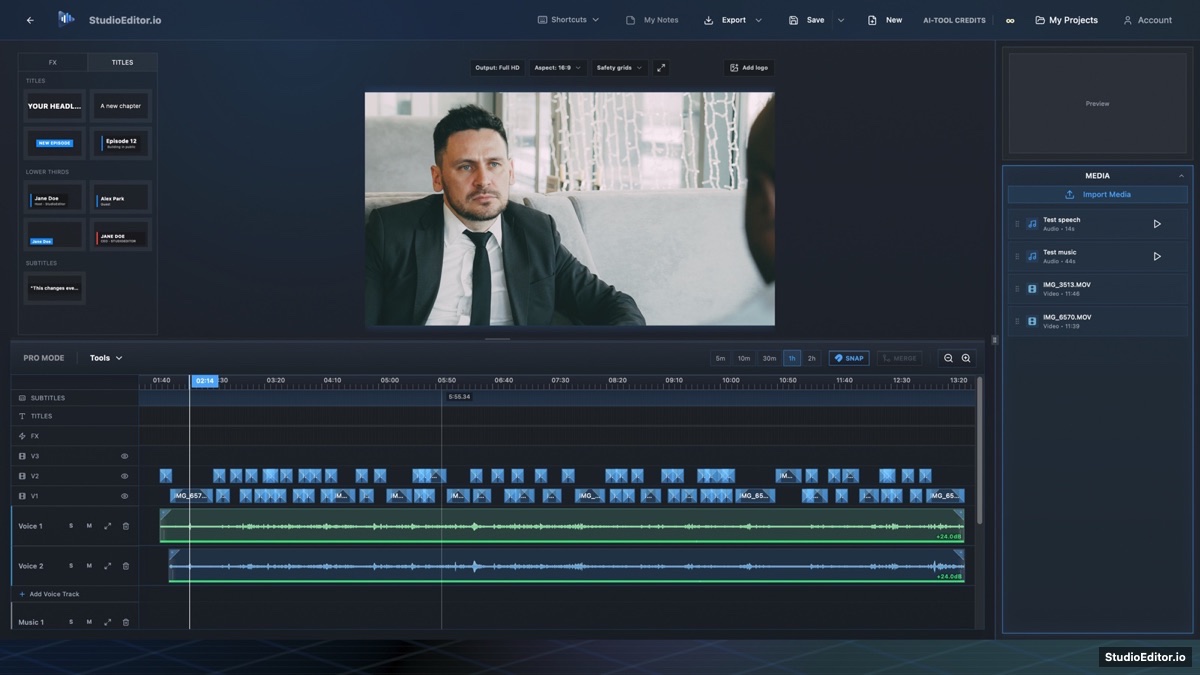Choose the Alex Park lower third
This screenshot has width=1200, height=675.
tap(121, 198)
